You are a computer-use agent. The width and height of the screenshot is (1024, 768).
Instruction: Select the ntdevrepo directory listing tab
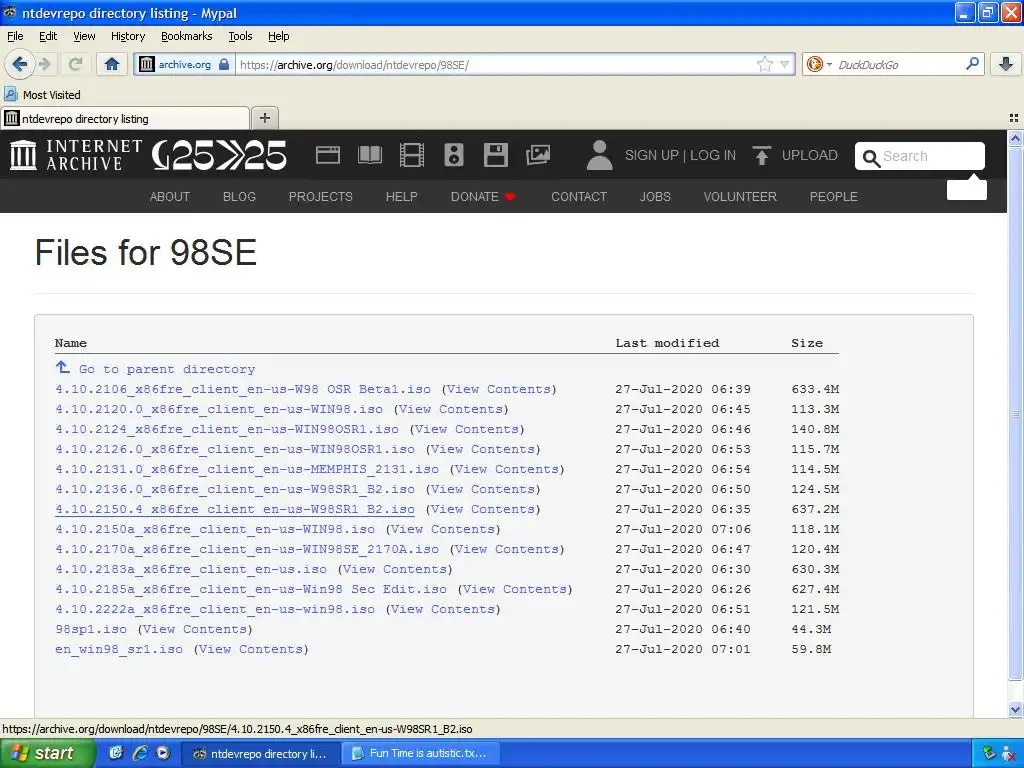tap(125, 118)
